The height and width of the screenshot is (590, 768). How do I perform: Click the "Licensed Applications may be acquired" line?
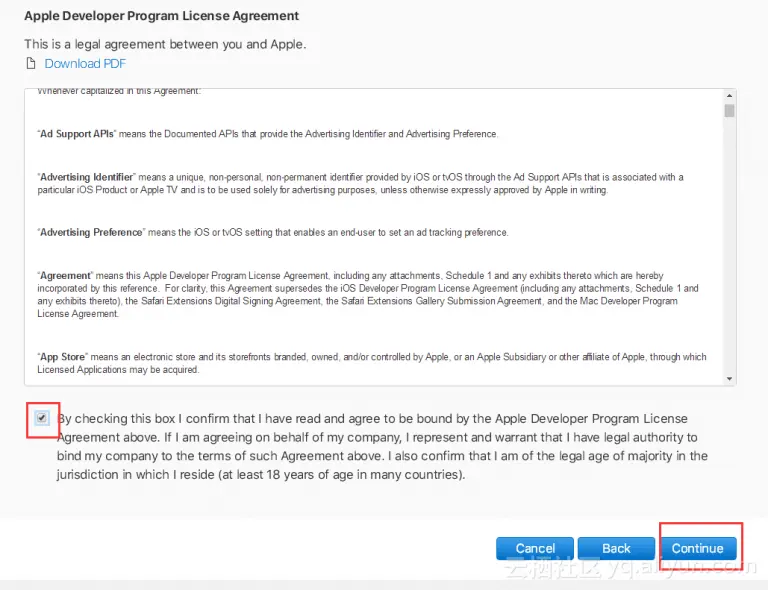pos(118,370)
